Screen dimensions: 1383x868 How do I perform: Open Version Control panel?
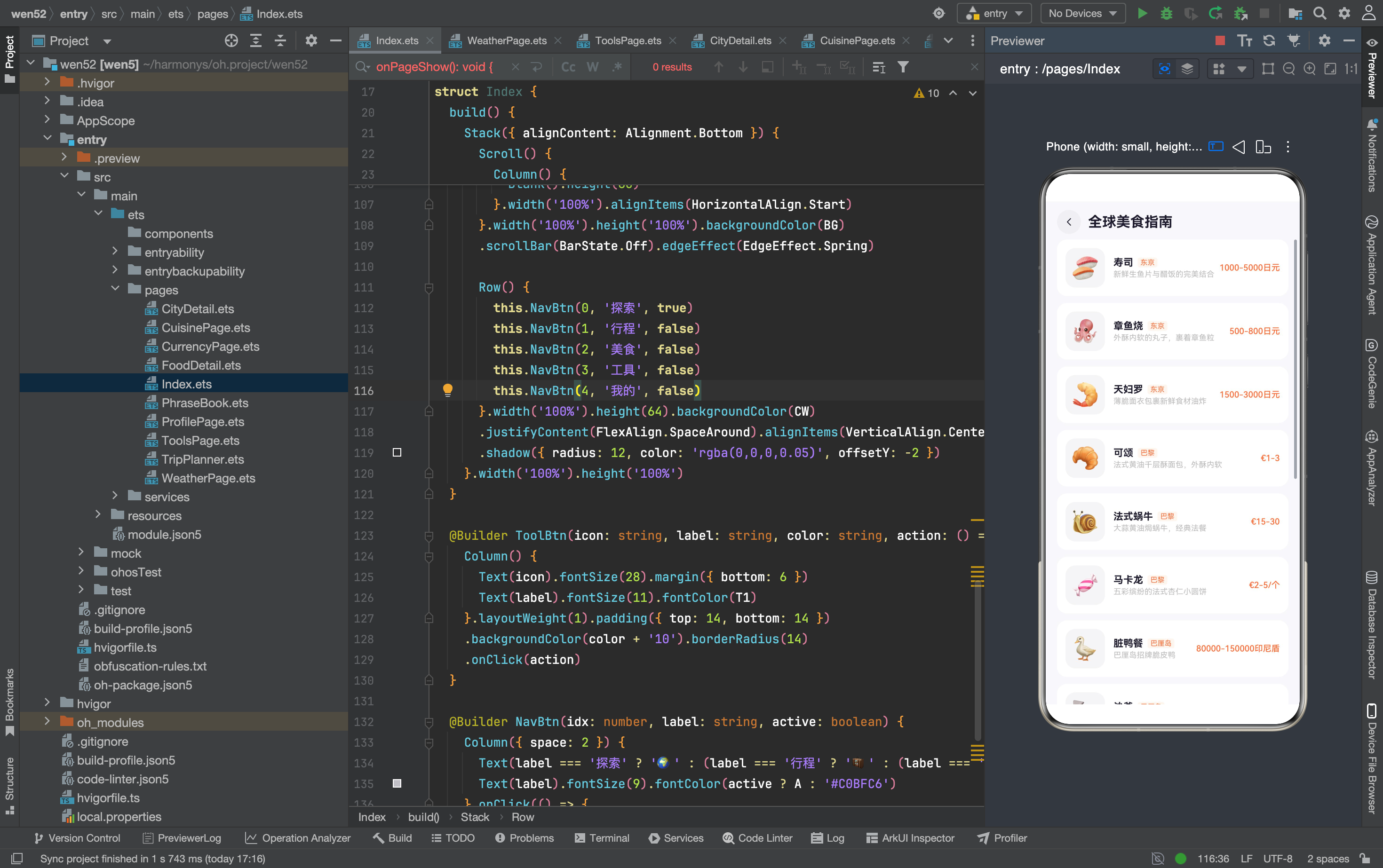[77, 838]
